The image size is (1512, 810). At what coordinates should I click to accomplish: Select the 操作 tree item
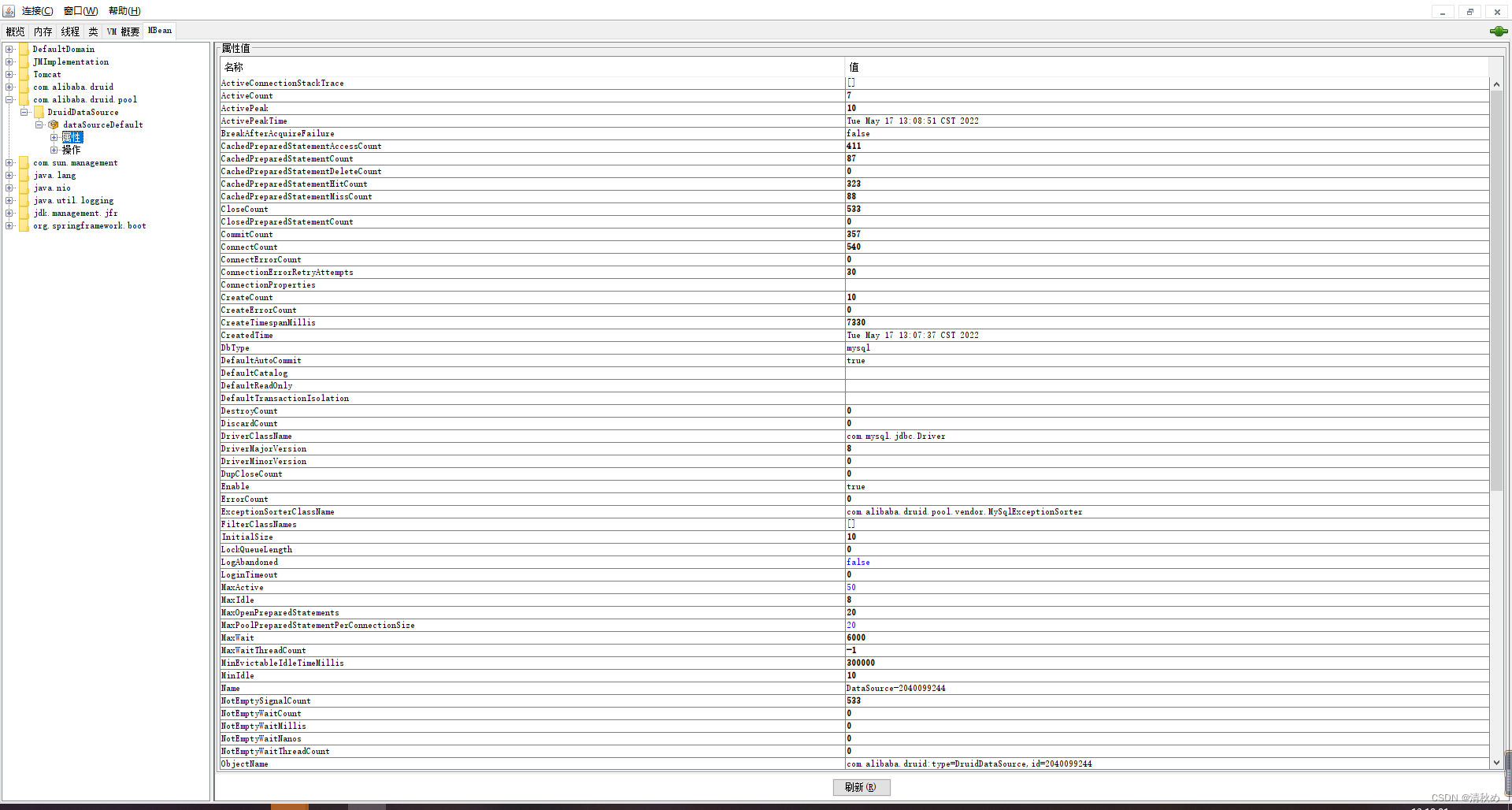71,150
